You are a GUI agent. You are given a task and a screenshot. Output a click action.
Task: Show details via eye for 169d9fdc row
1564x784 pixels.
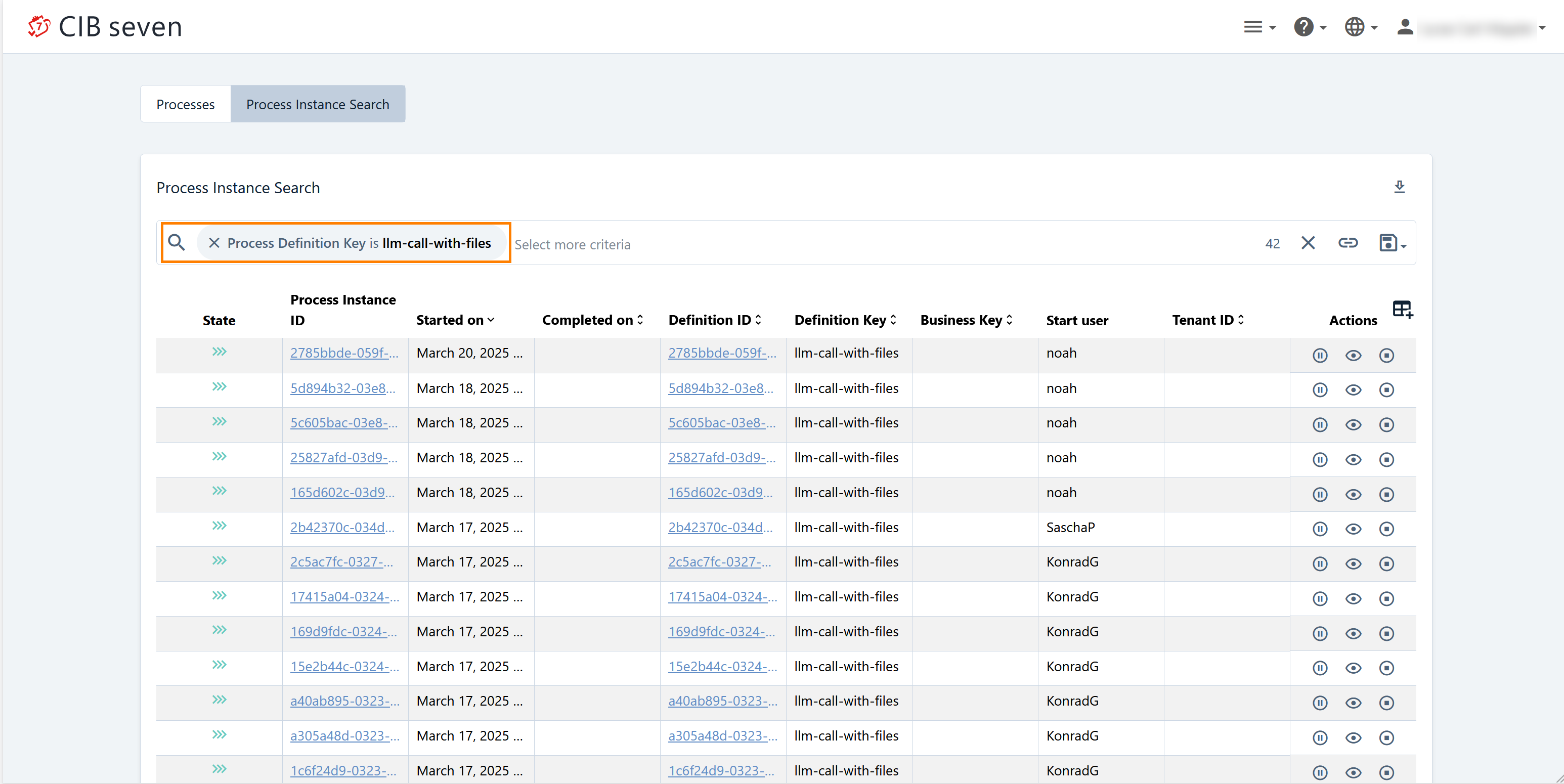click(1353, 633)
